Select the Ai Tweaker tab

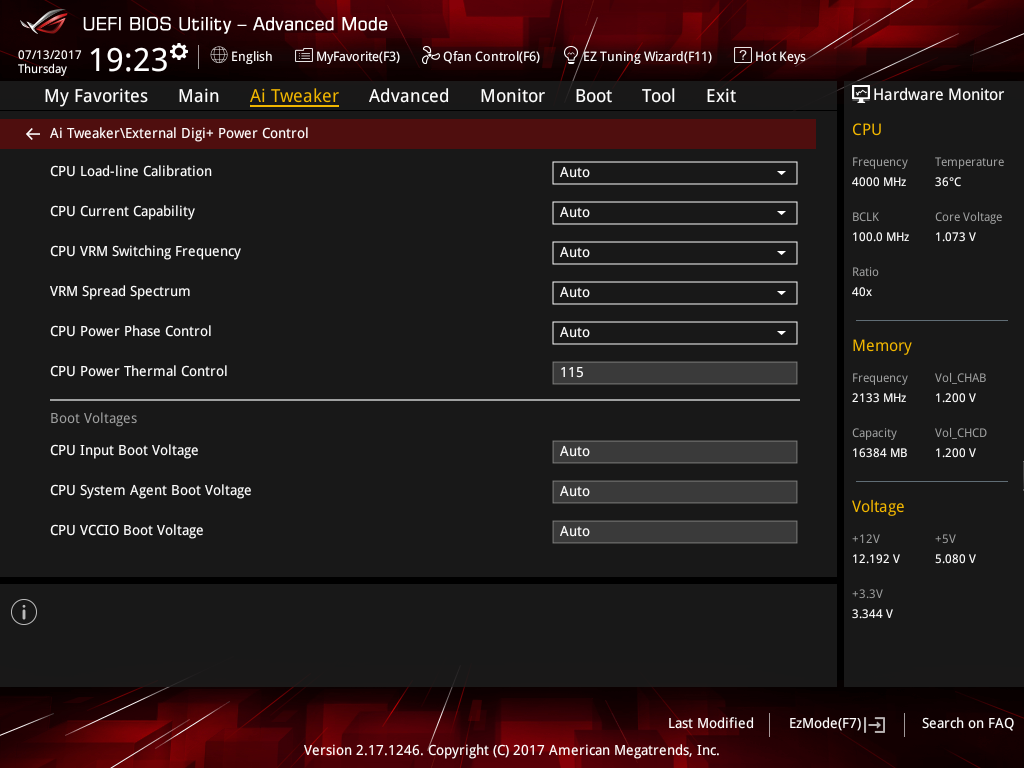[294, 96]
